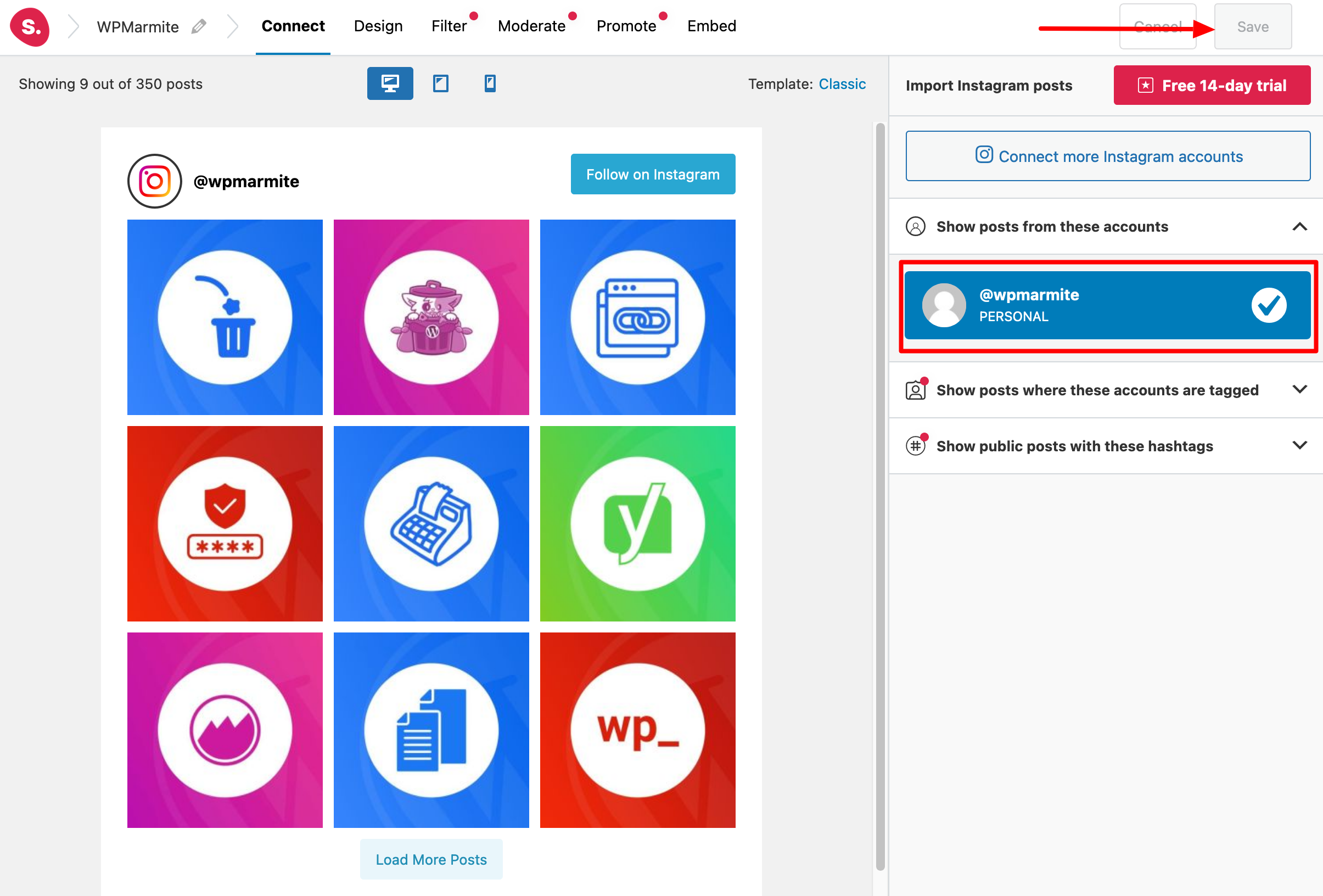The height and width of the screenshot is (896, 1323).
Task: Expand Show public posts with these hashtags
Action: (x=1299, y=446)
